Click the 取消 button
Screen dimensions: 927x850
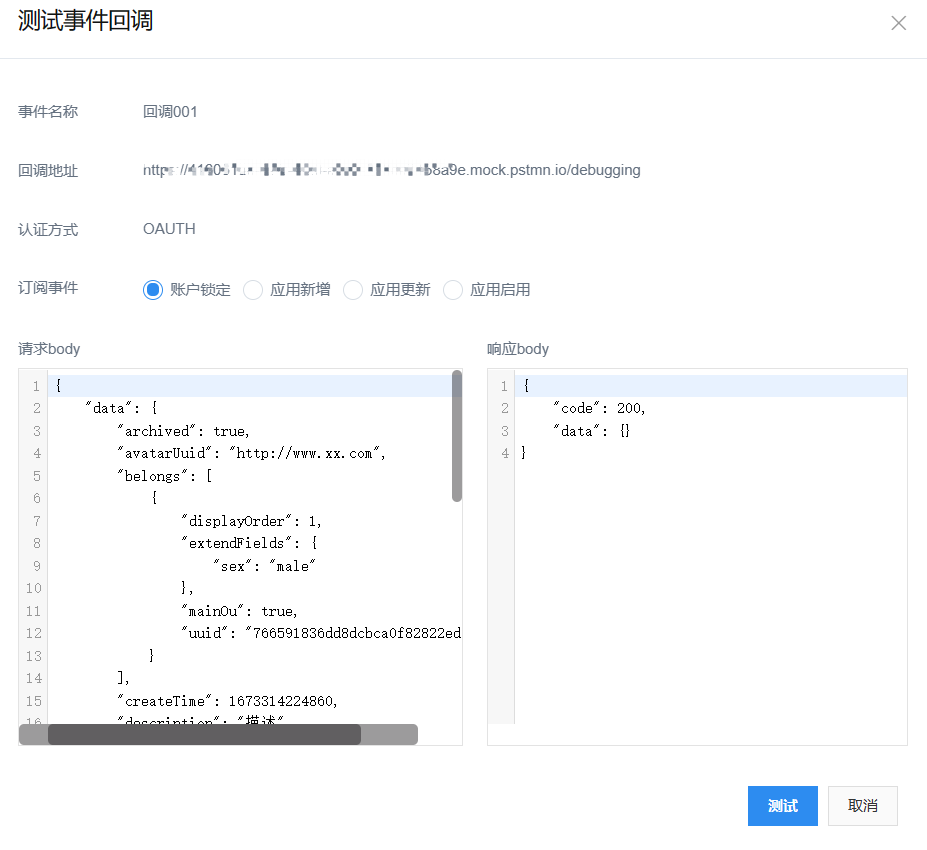tap(862, 806)
